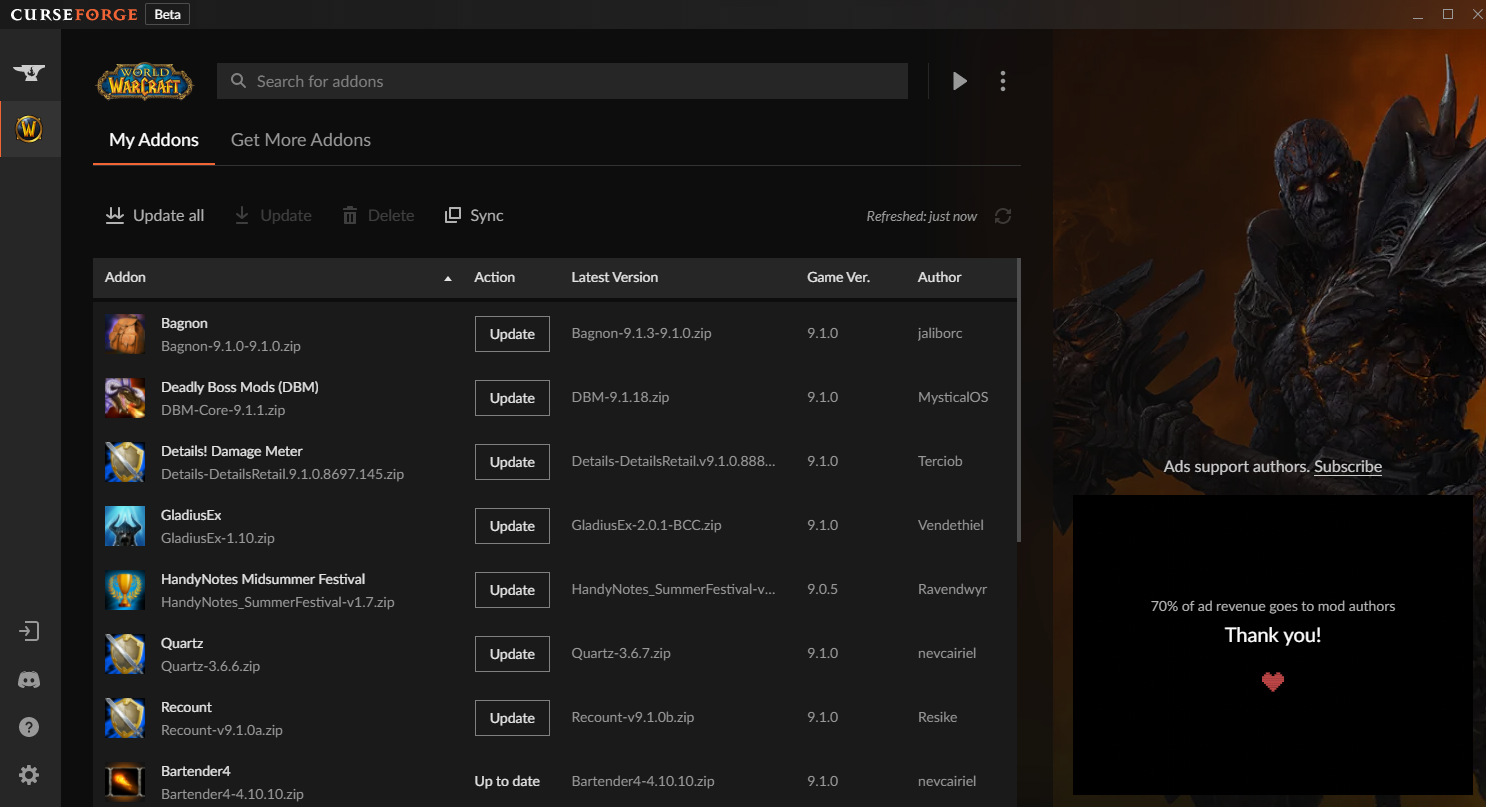Screen dimensions: 1486x807
Task: Update Details! Damage Meter
Action: coord(512,462)
